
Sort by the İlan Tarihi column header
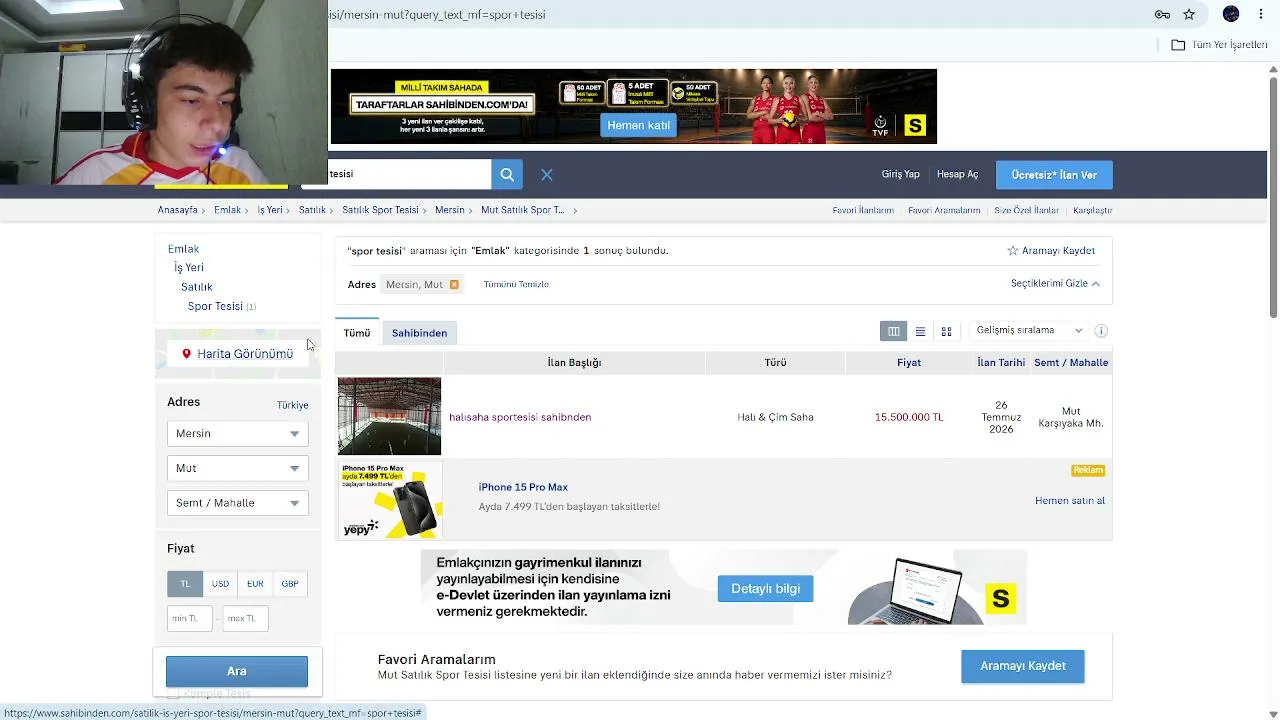click(1001, 362)
